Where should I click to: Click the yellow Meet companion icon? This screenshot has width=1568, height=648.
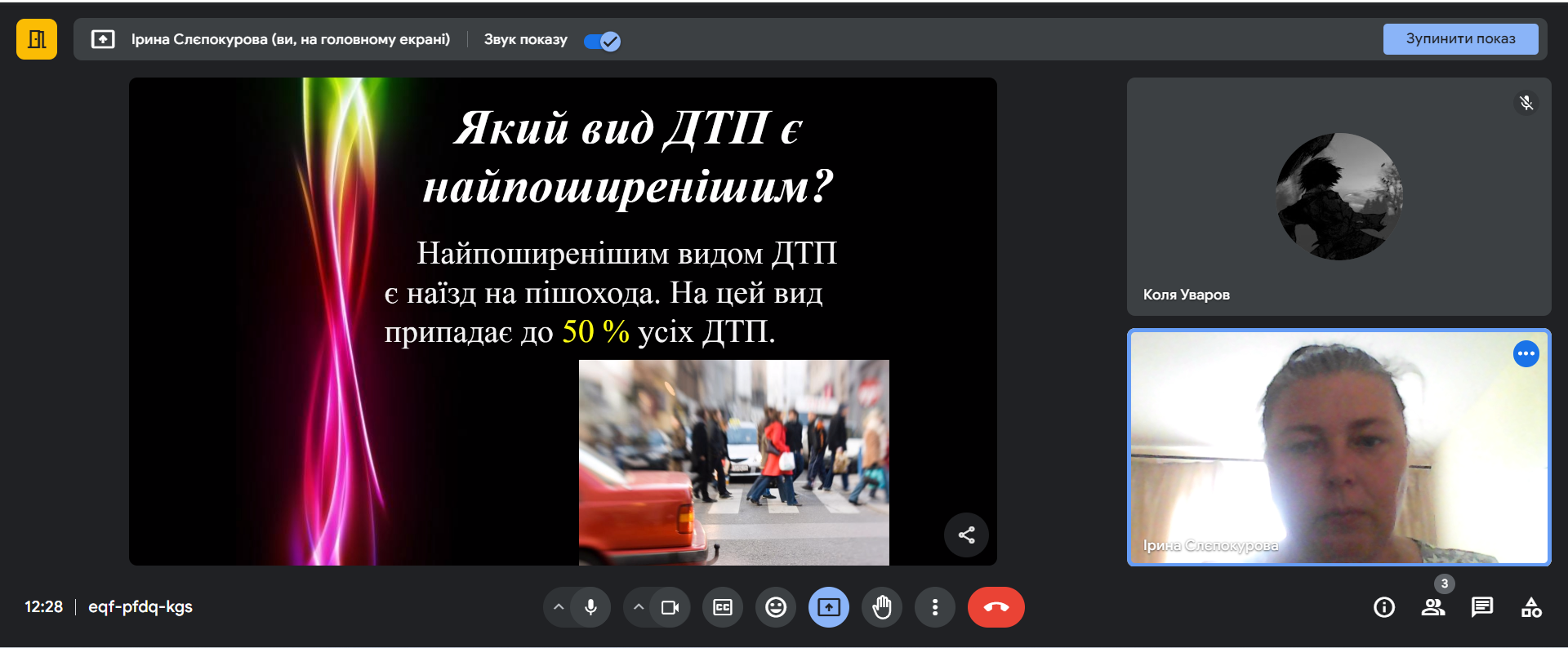pyautogui.click(x=37, y=39)
